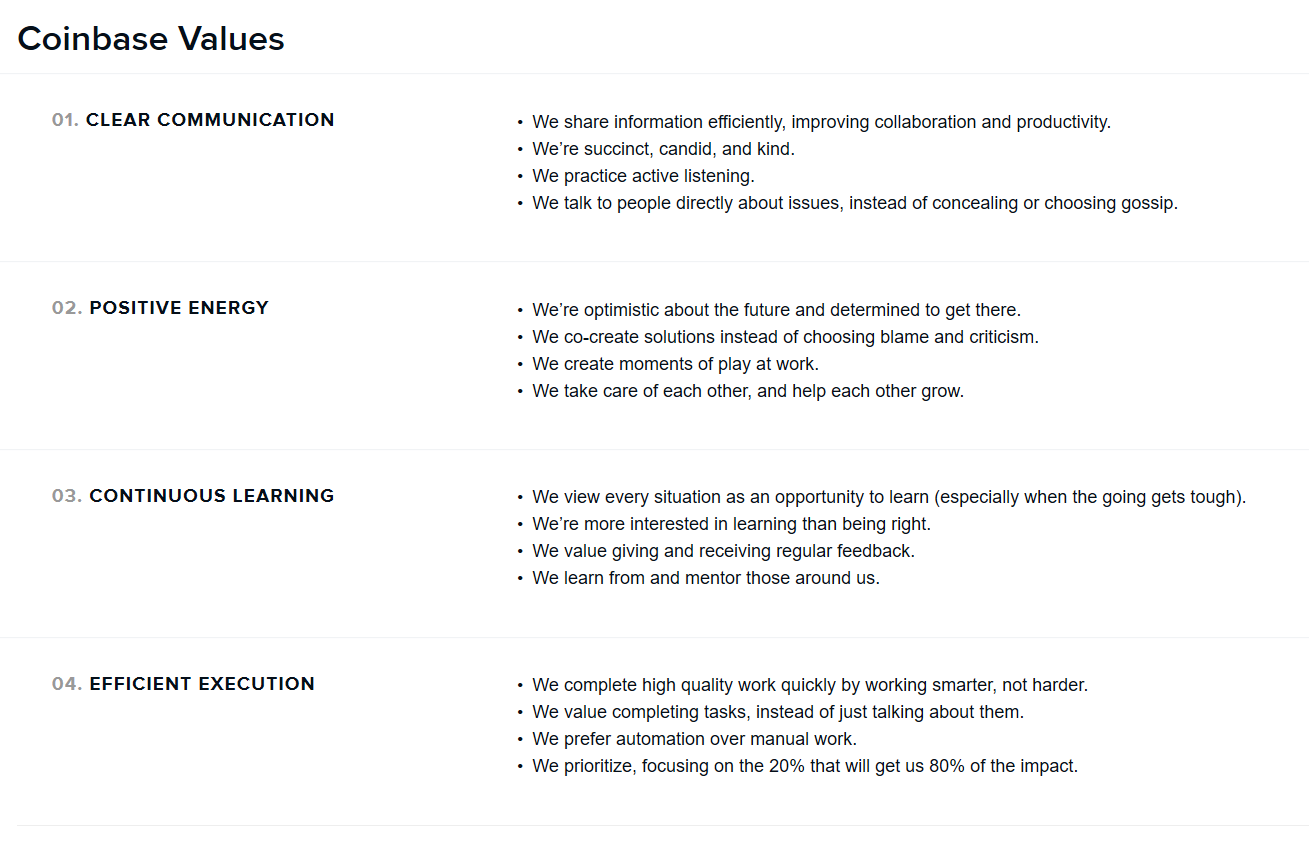This screenshot has width=1309, height=841.
Task: Click the 'working smarter, not harder' bullet
Action: coord(810,685)
